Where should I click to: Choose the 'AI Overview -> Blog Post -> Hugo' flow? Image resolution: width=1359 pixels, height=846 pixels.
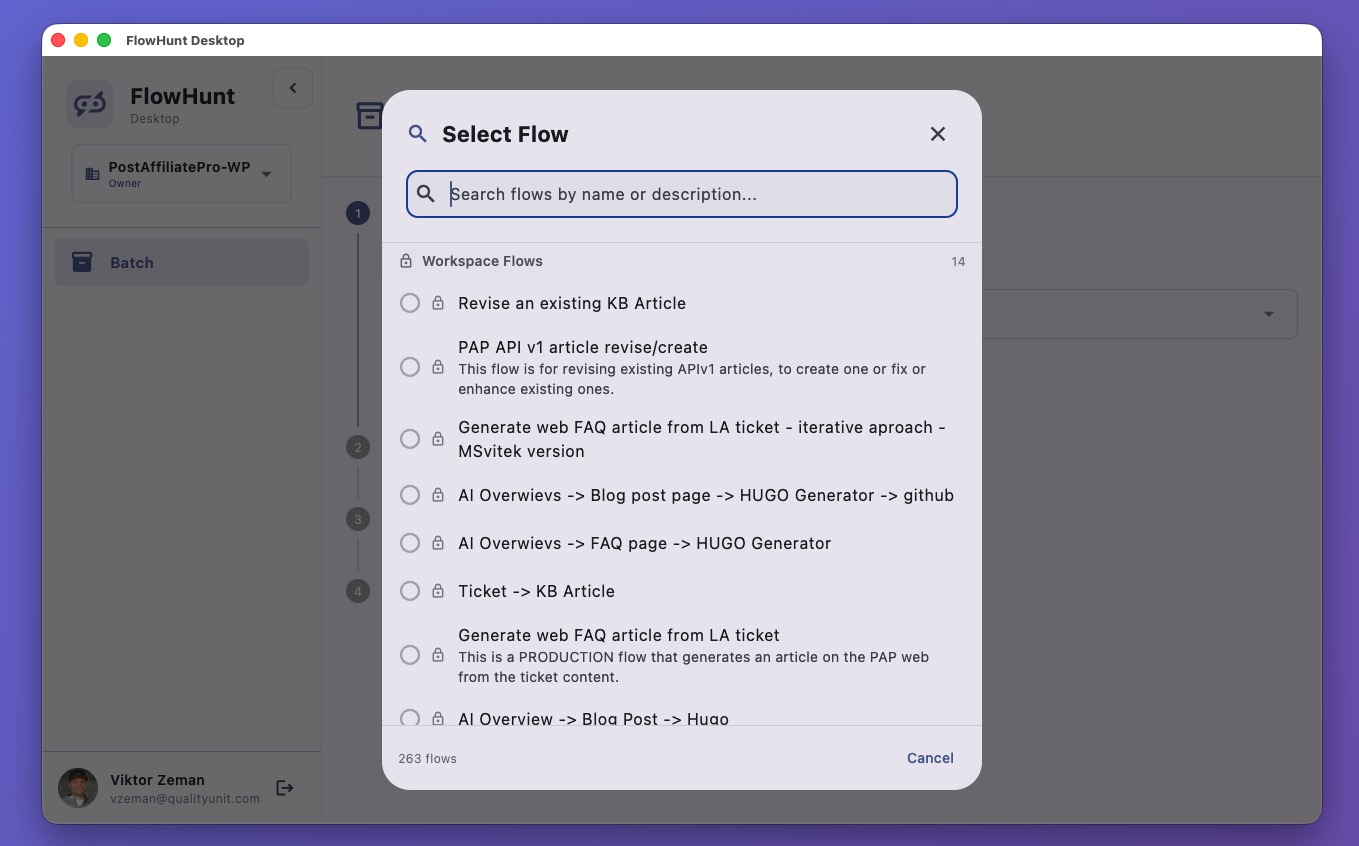click(x=593, y=719)
